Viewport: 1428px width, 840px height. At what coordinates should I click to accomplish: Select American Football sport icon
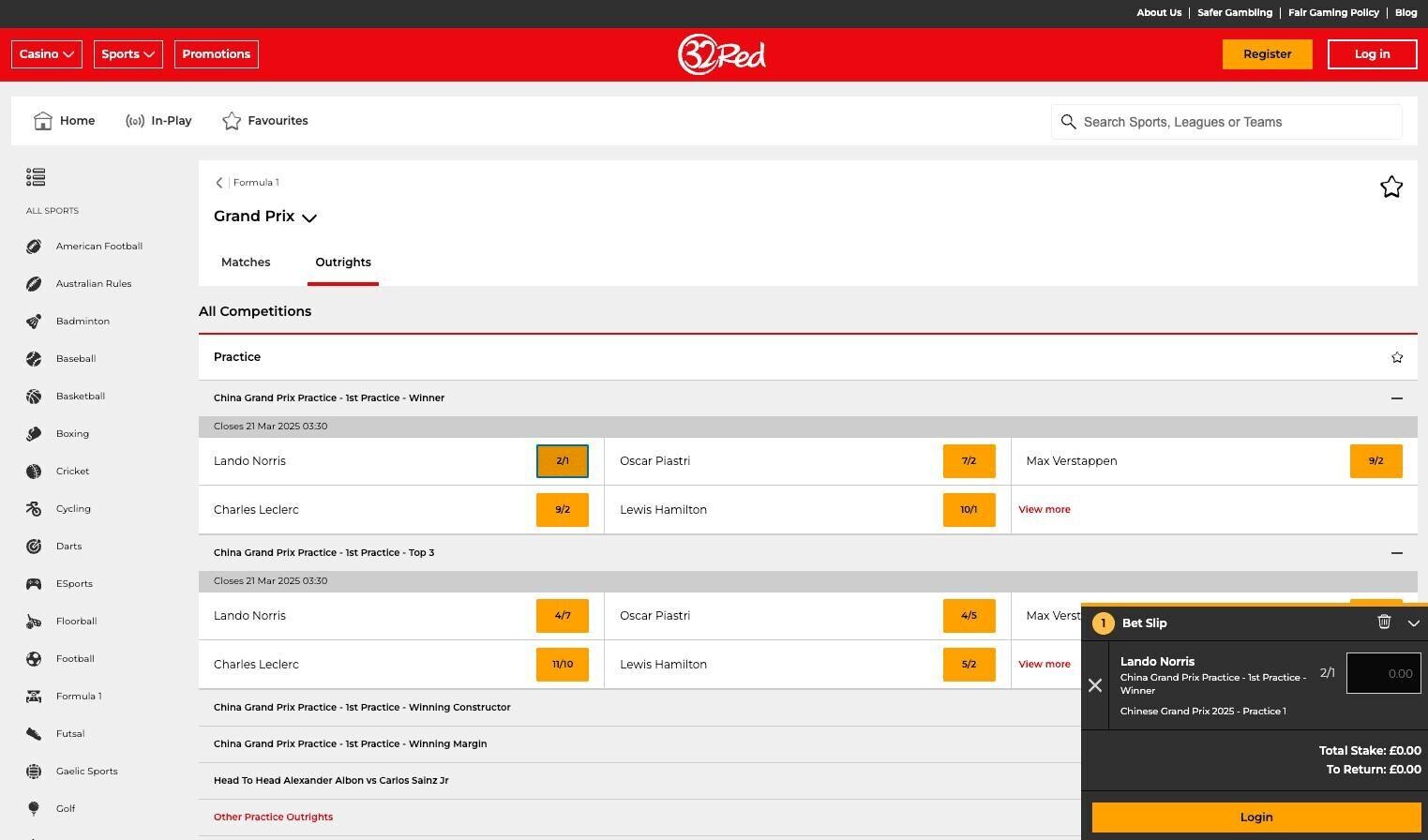(x=34, y=247)
